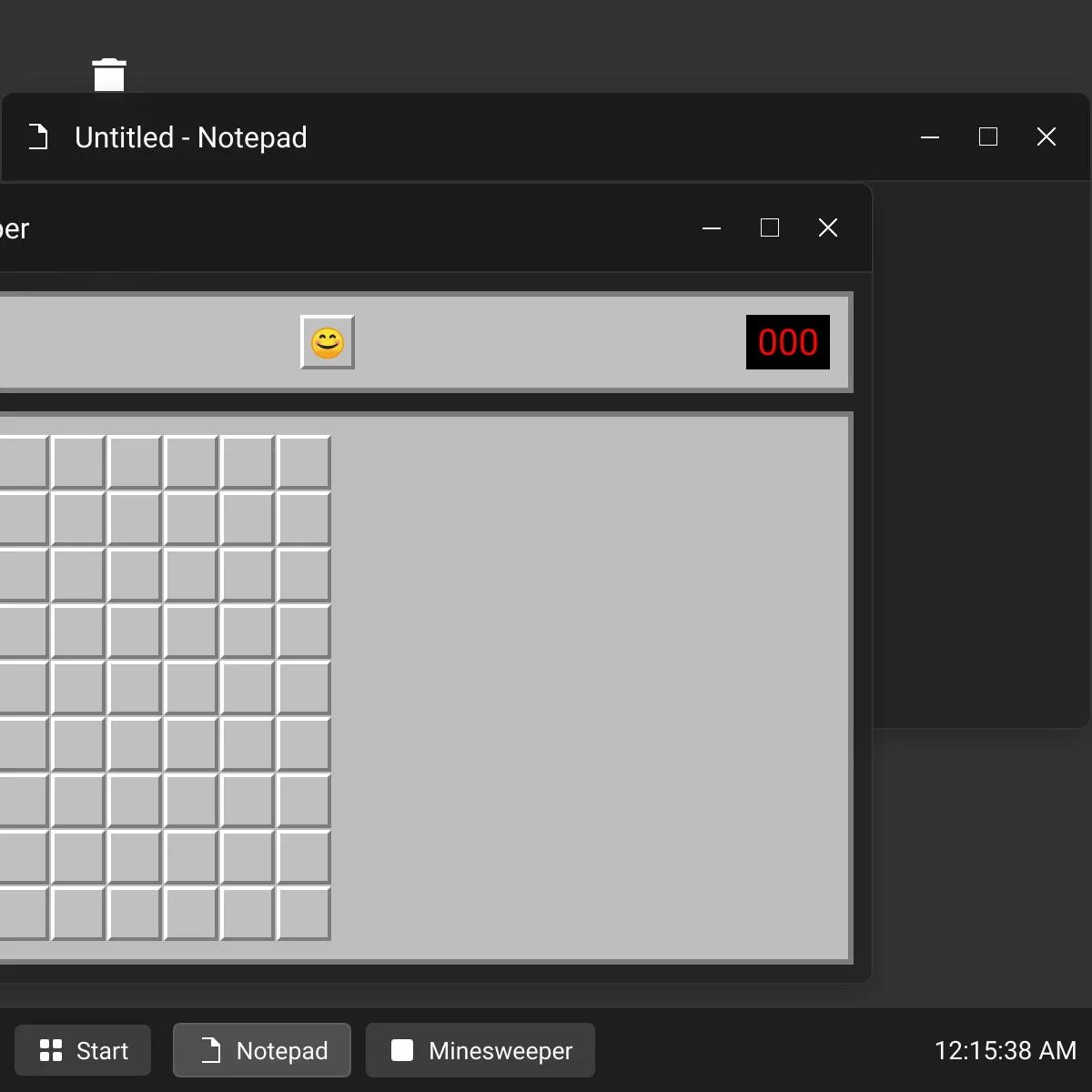The height and width of the screenshot is (1092, 1092).
Task: Minimize the Minesweeper window
Action: click(712, 227)
